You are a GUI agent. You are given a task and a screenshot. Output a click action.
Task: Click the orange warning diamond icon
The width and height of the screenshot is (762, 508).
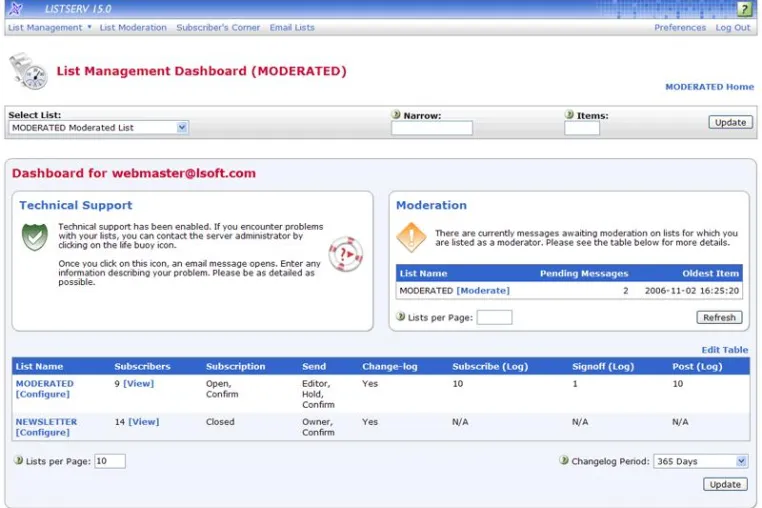tap(411, 237)
